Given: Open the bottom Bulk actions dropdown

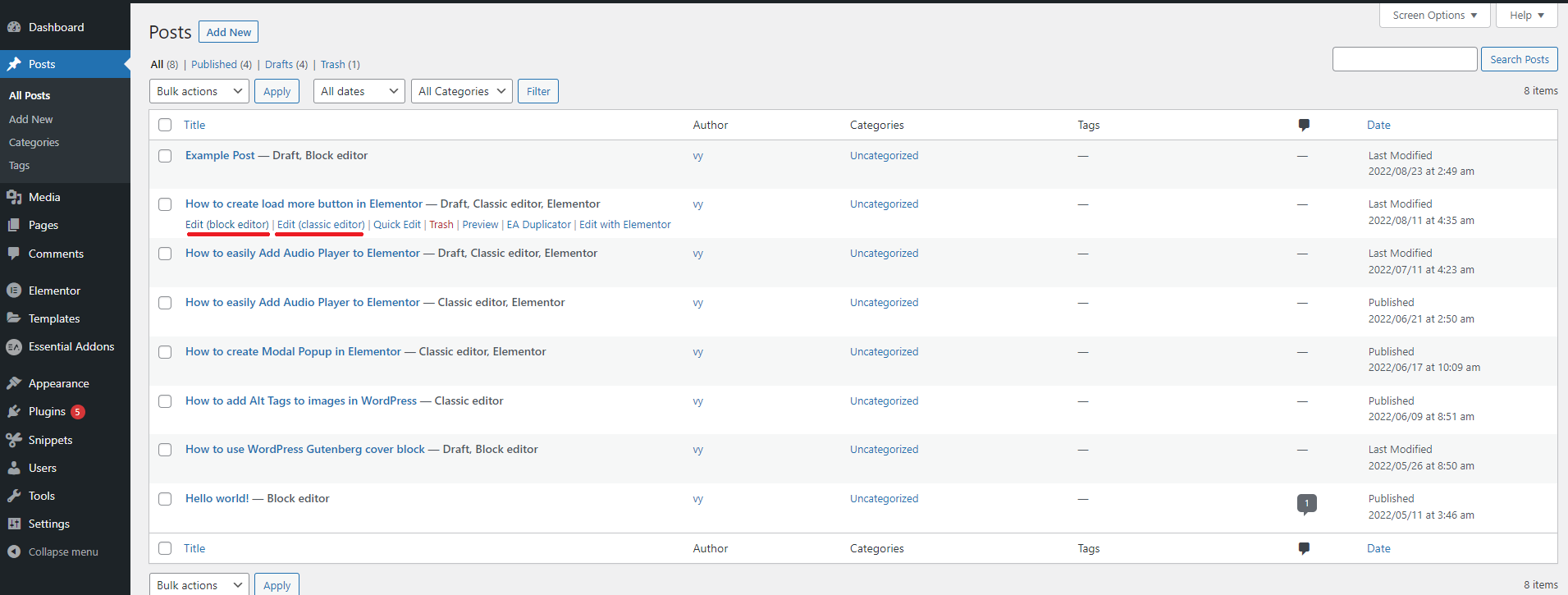Looking at the screenshot, I should coord(199,584).
